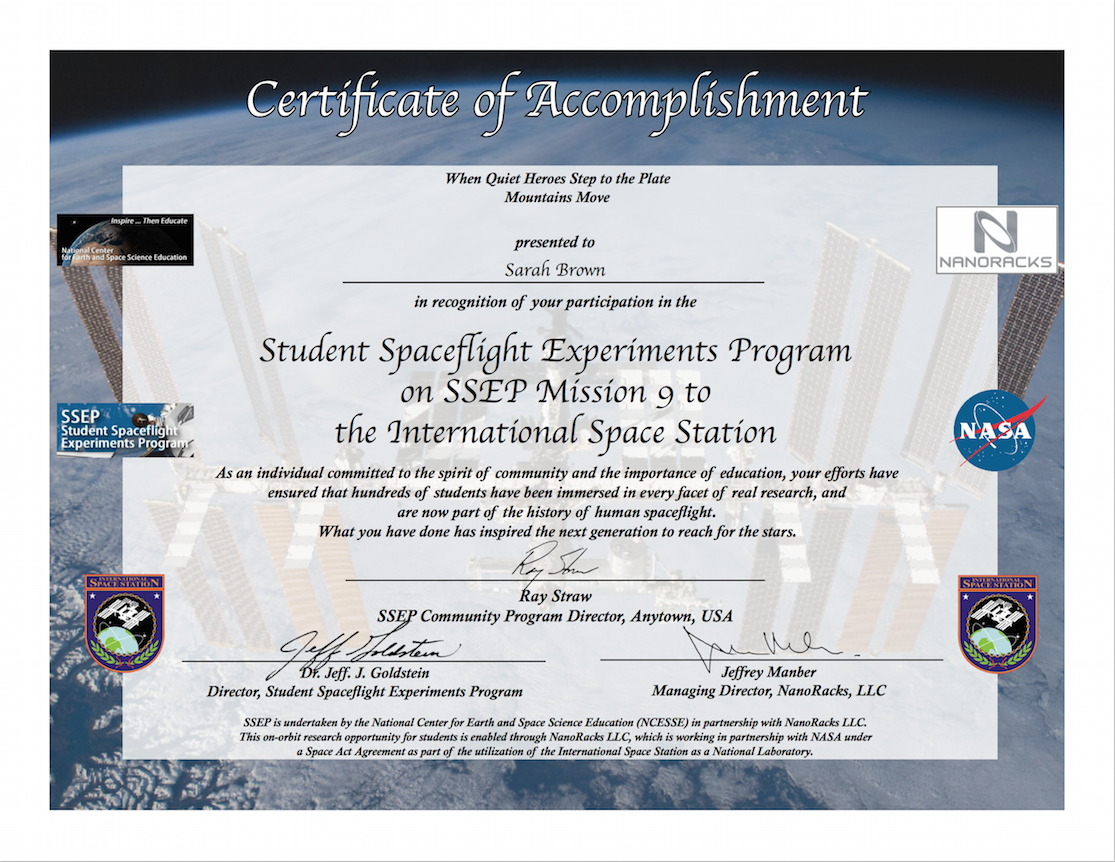This screenshot has width=1115, height=862.
Task: Click 'SSEP Community Program Director, Anytown, USA'
Action: (x=555, y=615)
